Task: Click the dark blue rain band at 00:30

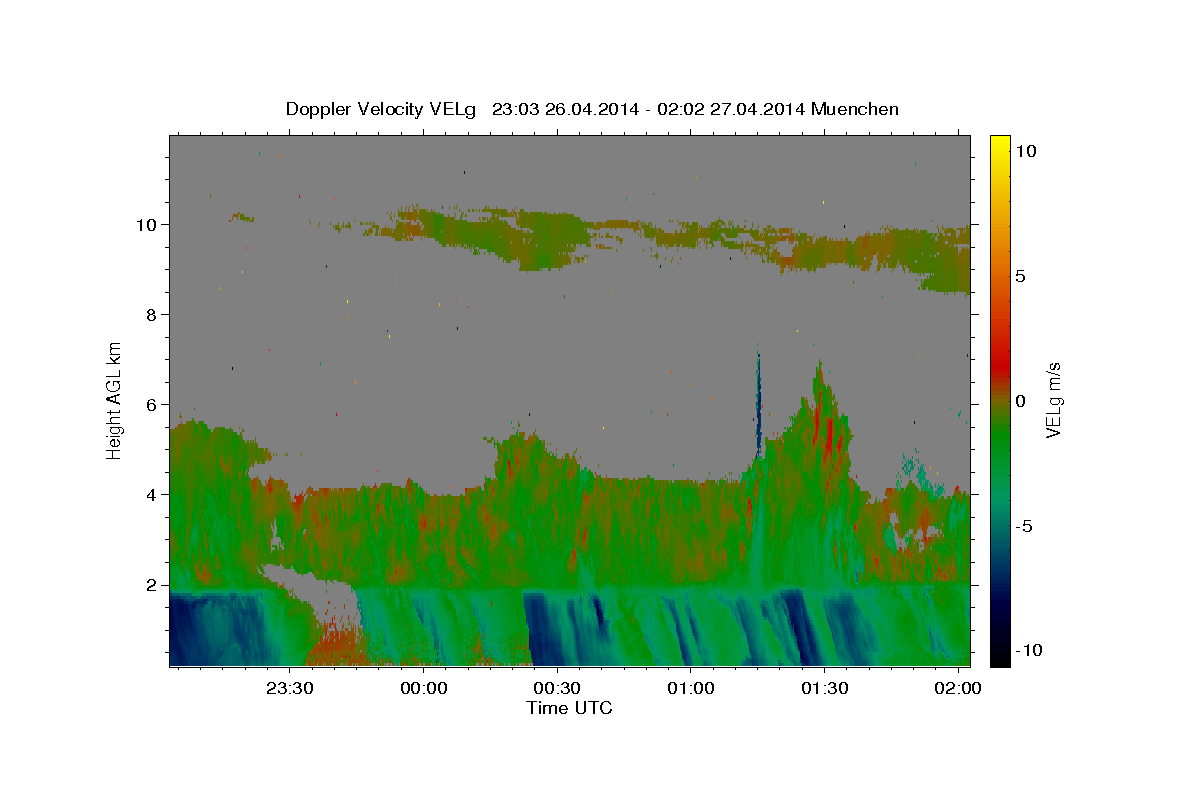Action: 545,628
